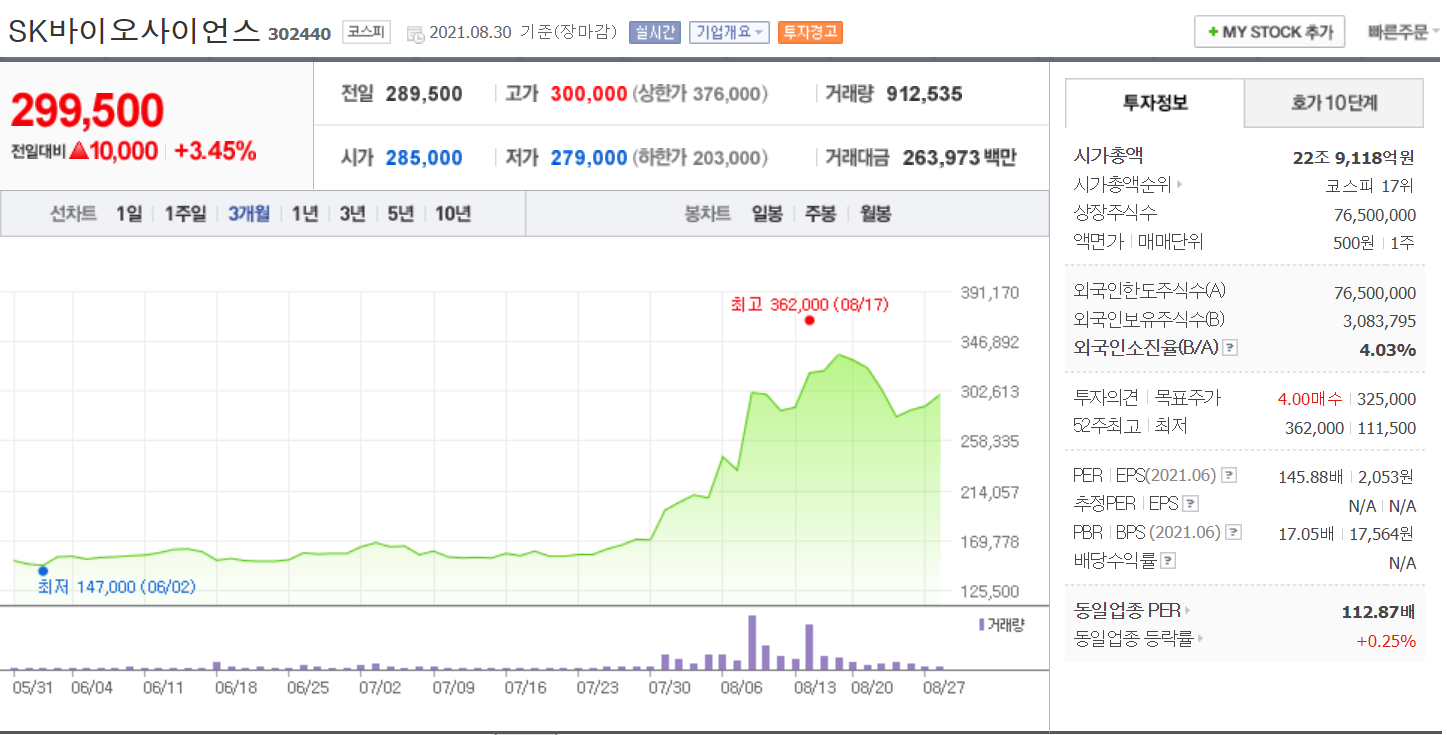Click the 최저 147,000 blue marker dot
Viewport: 1447px width, 735px height.
click(42, 571)
